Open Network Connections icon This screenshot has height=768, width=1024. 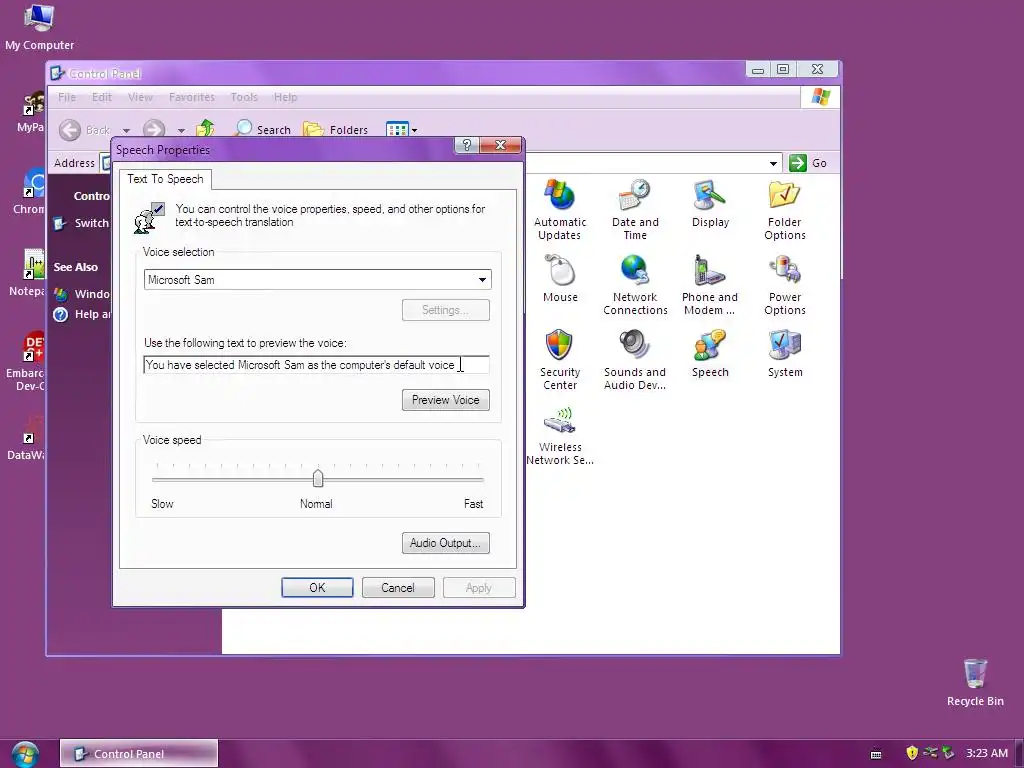click(635, 285)
